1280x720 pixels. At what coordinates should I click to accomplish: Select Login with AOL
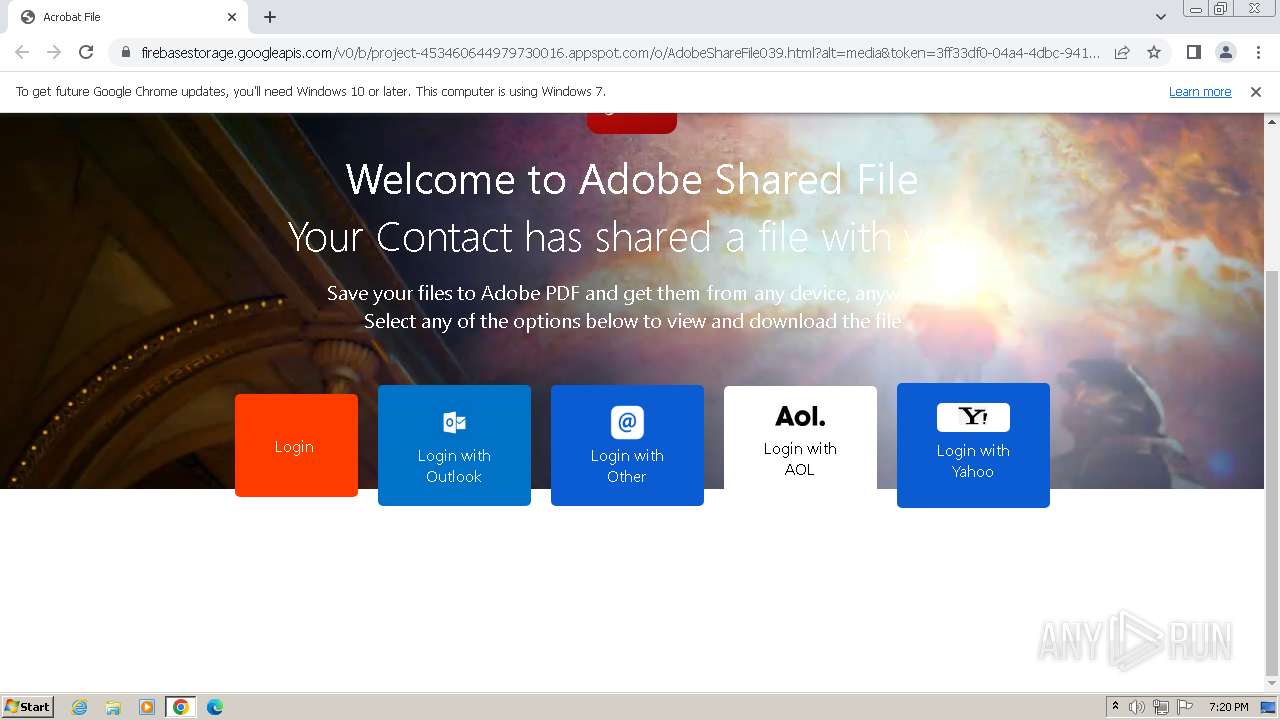point(800,438)
